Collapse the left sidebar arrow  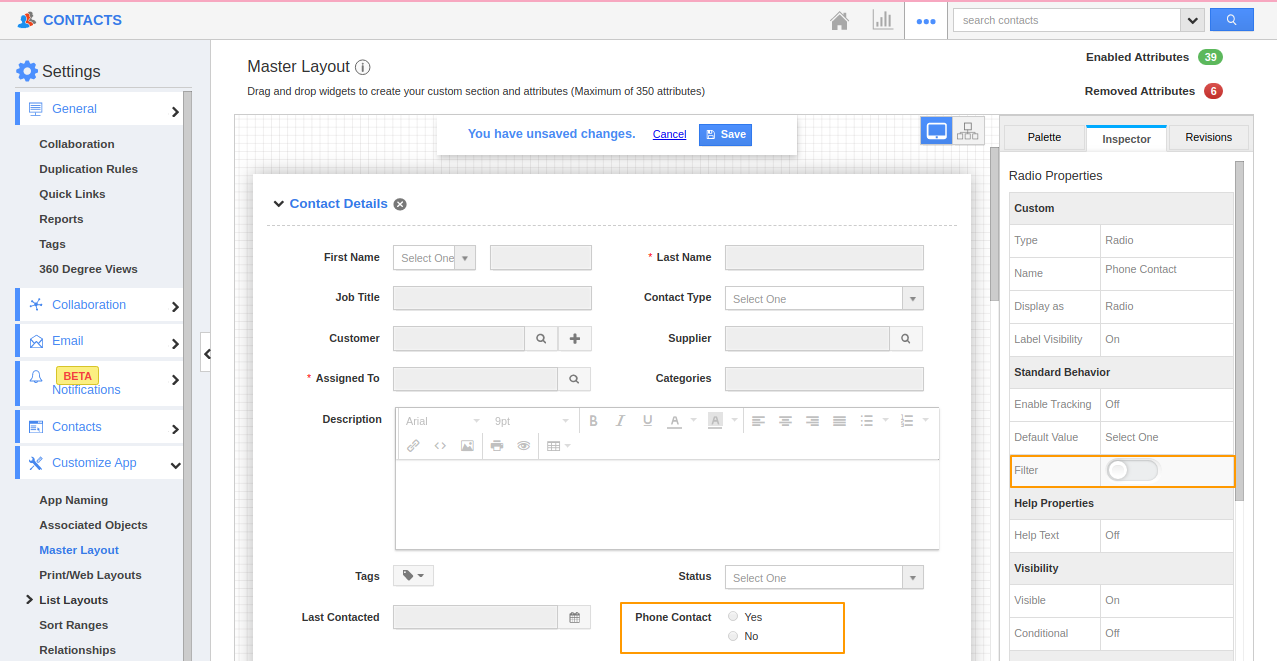(x=206, y=353)
